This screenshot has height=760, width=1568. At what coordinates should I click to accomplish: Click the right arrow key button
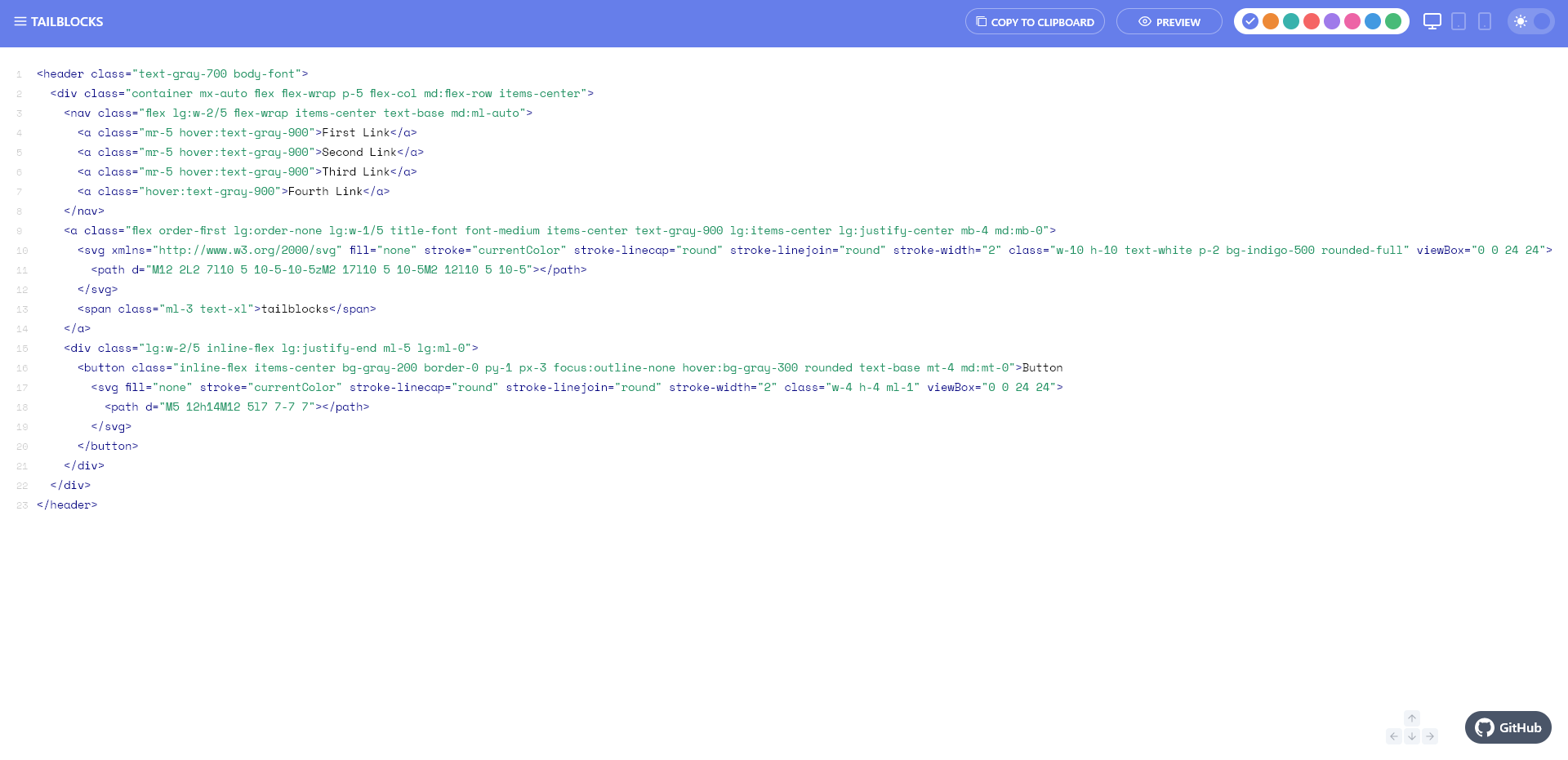tap(1430, 736)
